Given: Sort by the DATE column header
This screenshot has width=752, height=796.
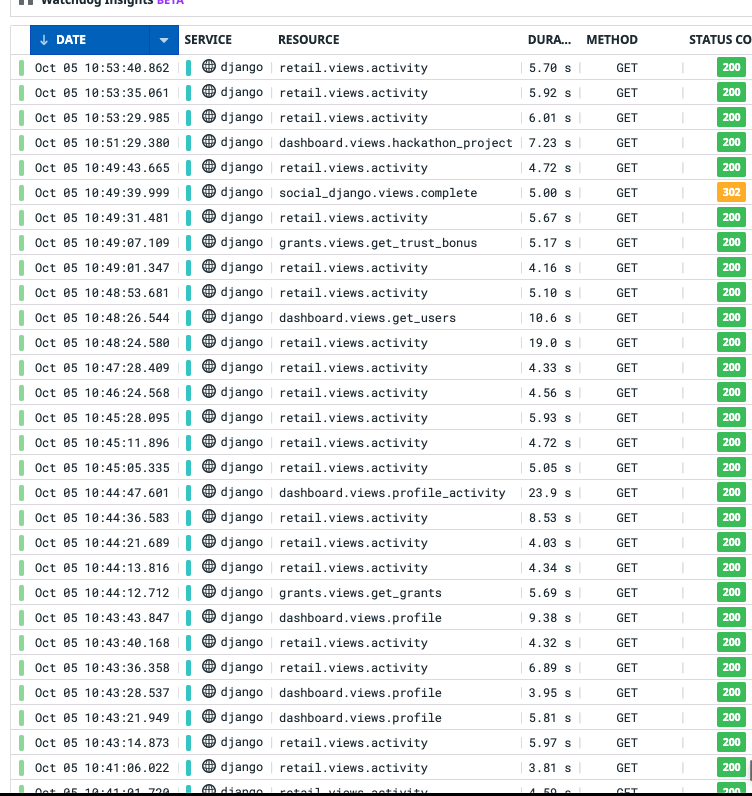Looking at the screenshot, I should 90,40.
